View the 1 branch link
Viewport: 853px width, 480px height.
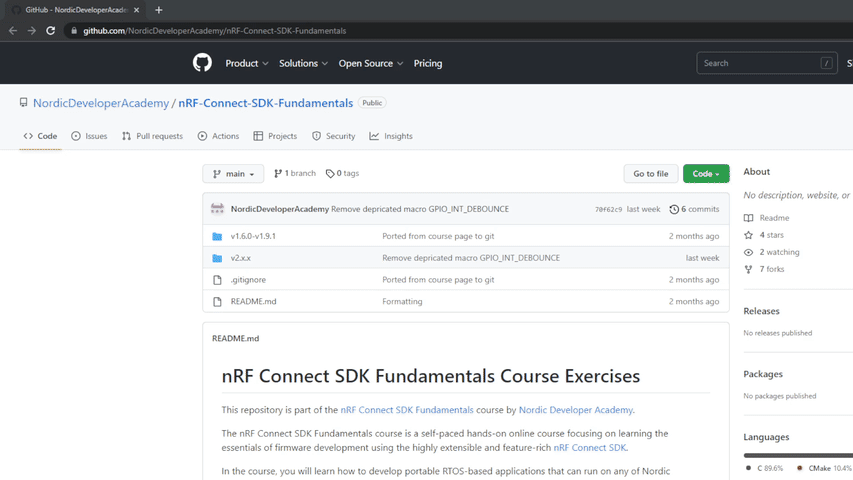pos(295,173)
